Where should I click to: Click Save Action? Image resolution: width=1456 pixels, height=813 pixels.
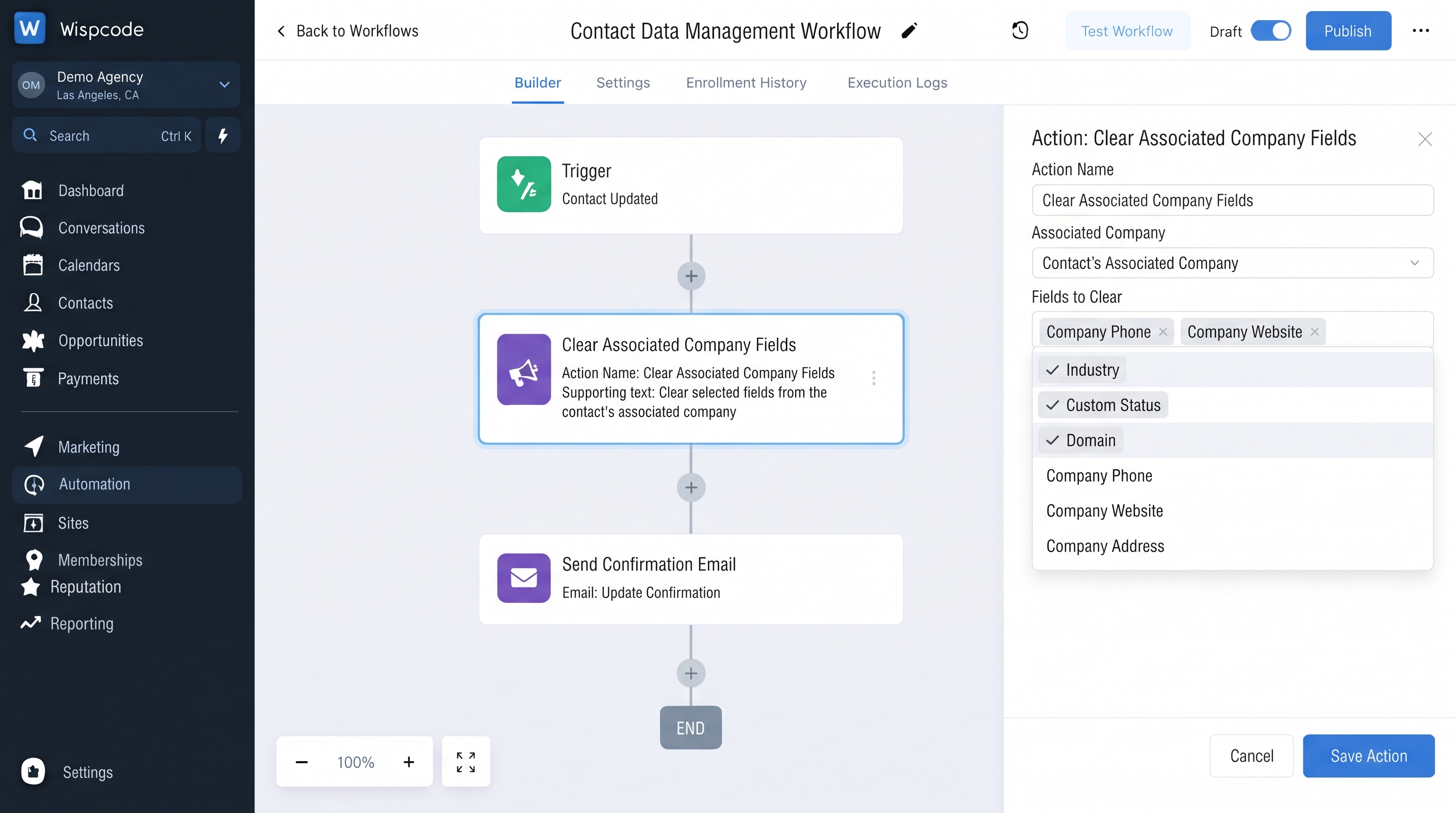[x=1368, y=756]
